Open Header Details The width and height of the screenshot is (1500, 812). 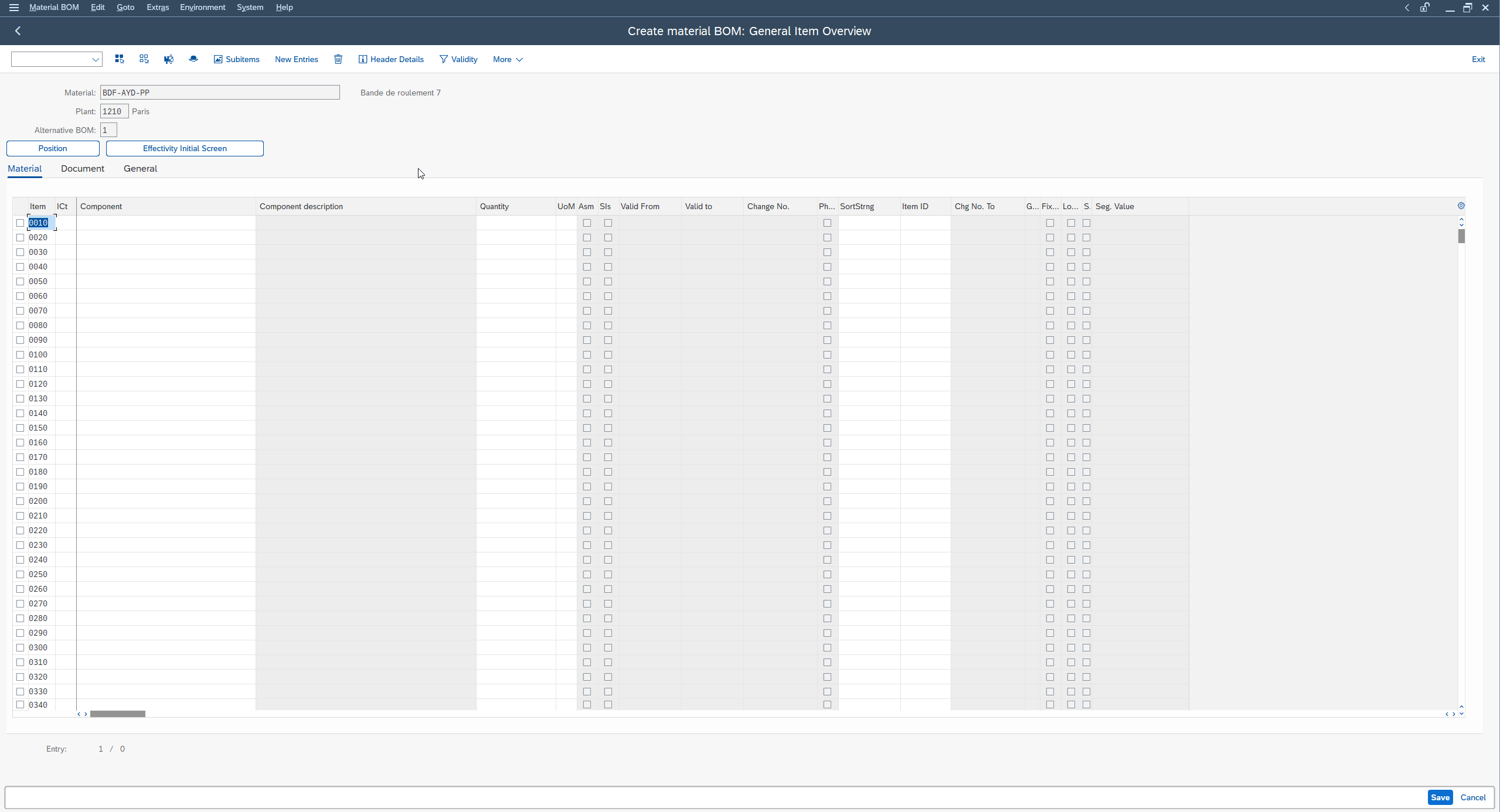click(x=391, y=59)
